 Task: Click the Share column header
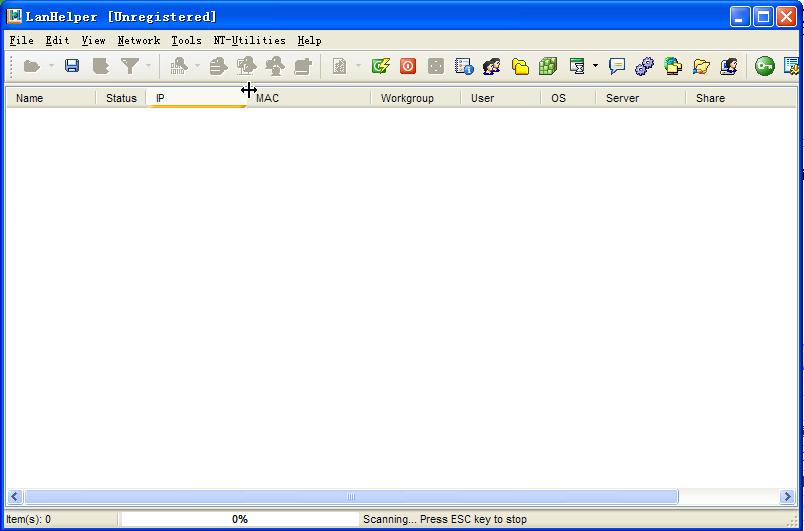(x=741, y=98)
